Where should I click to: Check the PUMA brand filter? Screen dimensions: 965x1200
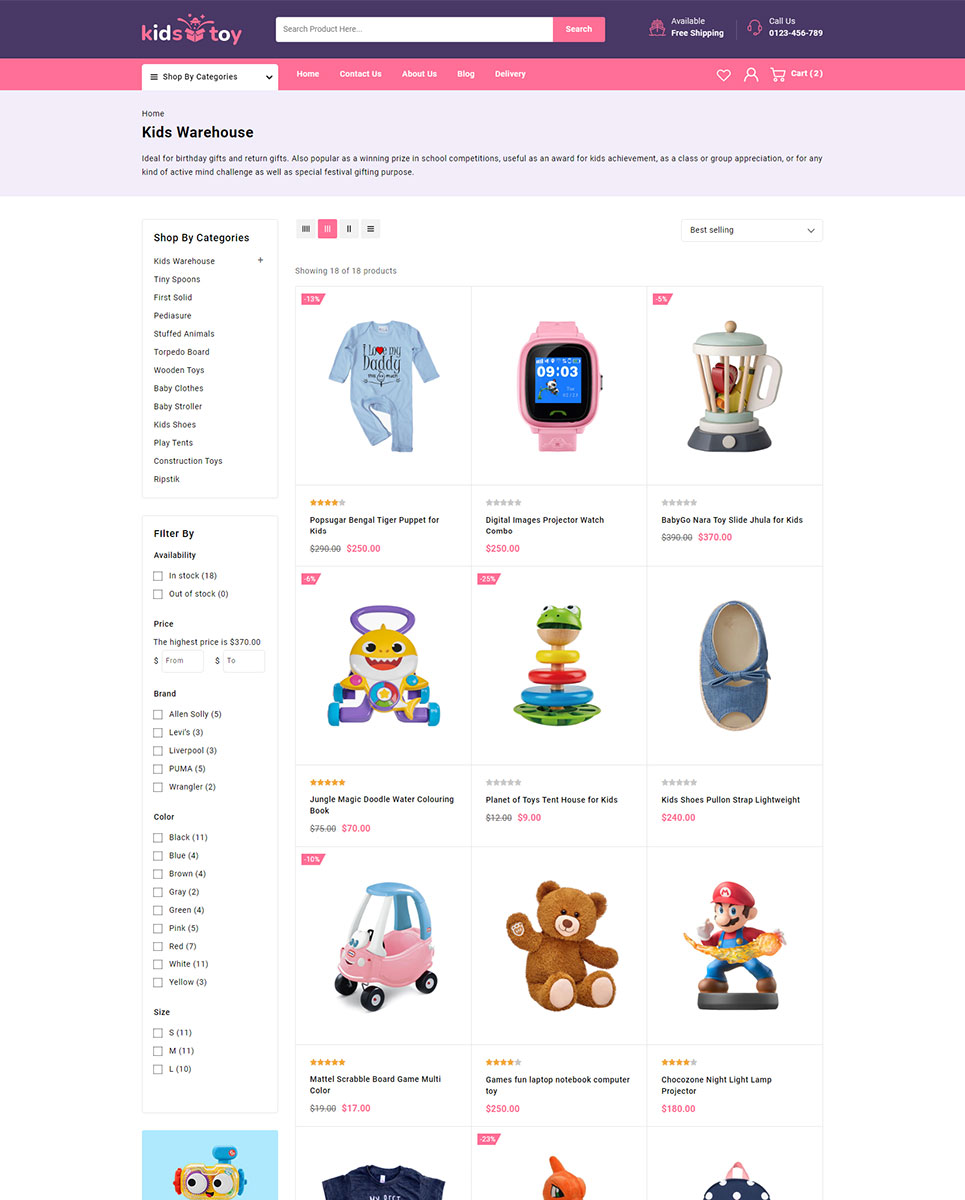(158, 769)
